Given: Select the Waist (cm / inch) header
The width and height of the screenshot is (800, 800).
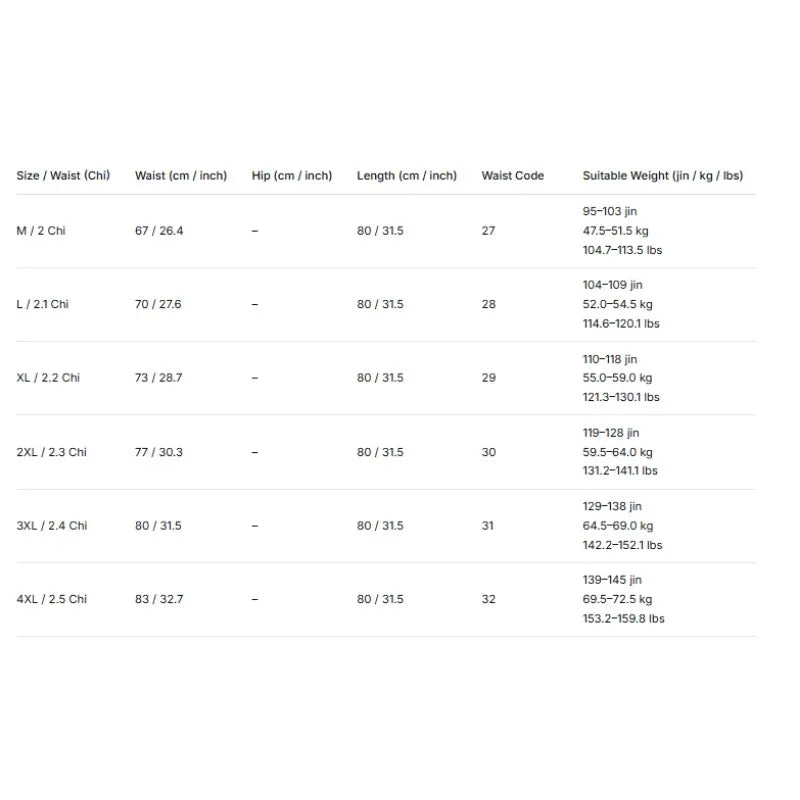Looking at the screenshot, I should point(181,176).
